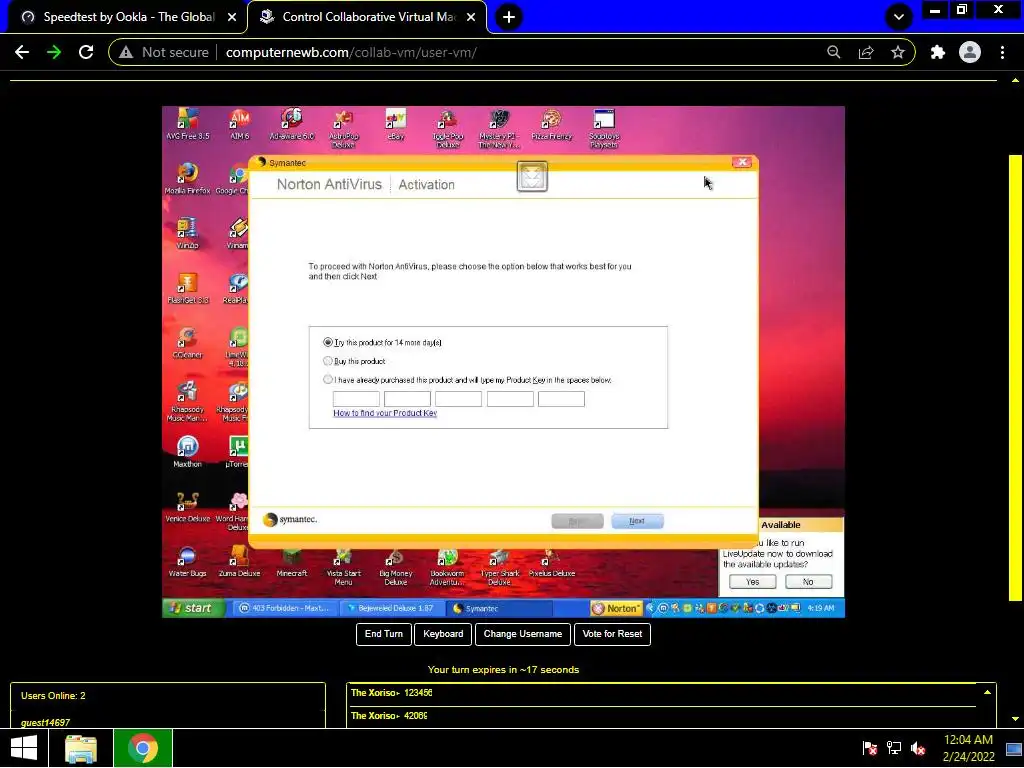Click the XP start button
1024x768 pixels.
193,608
